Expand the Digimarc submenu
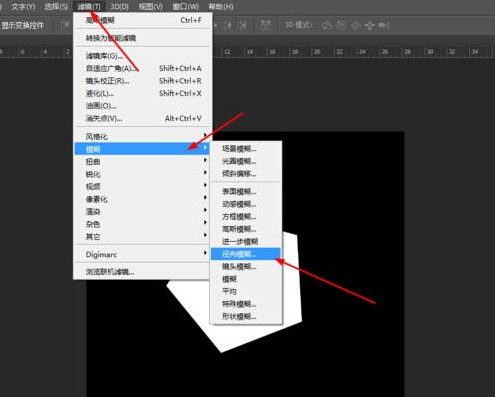The image size is (495, 397). pos(143,255)
